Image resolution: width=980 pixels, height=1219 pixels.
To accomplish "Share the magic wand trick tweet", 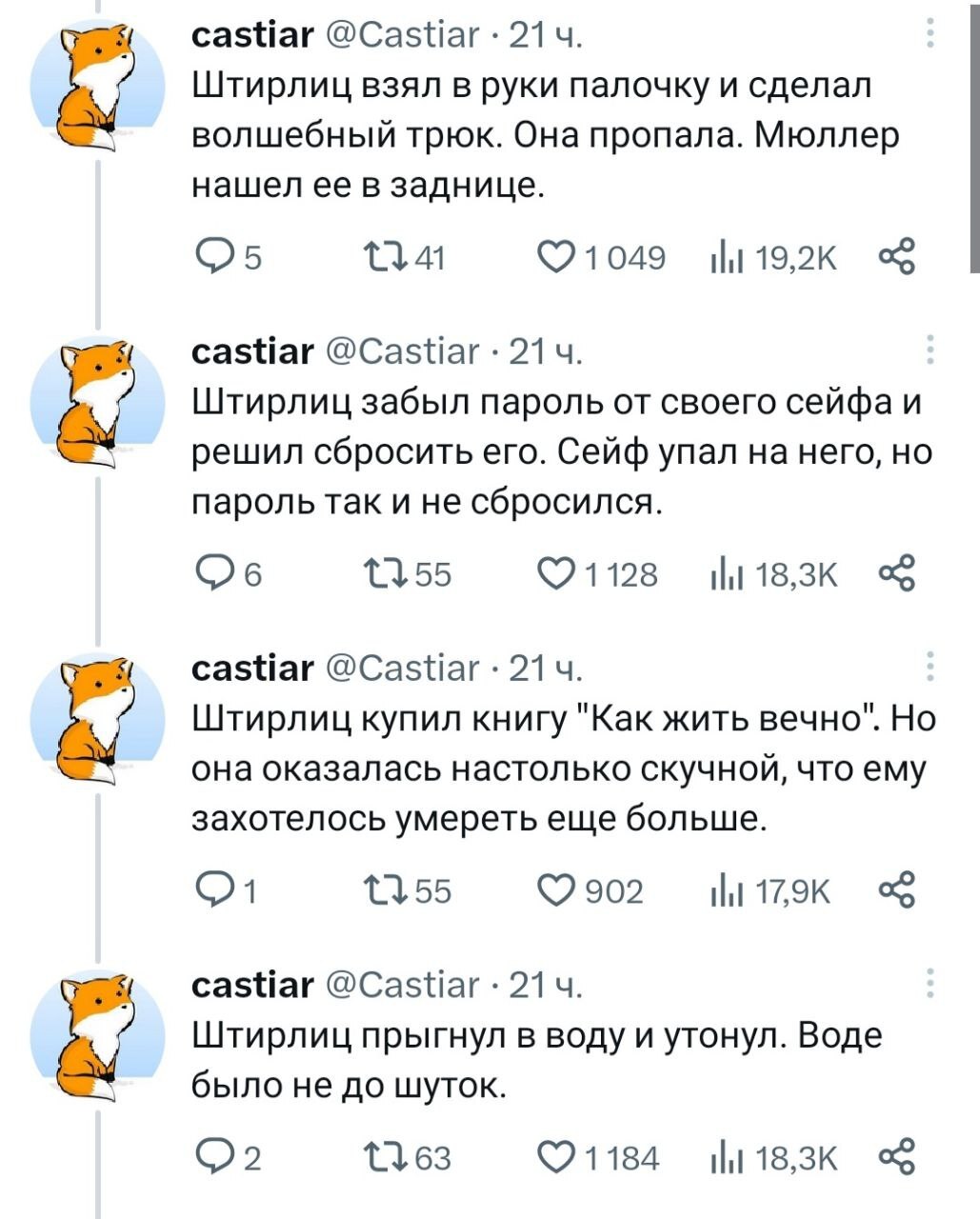I will pos(897,257).
